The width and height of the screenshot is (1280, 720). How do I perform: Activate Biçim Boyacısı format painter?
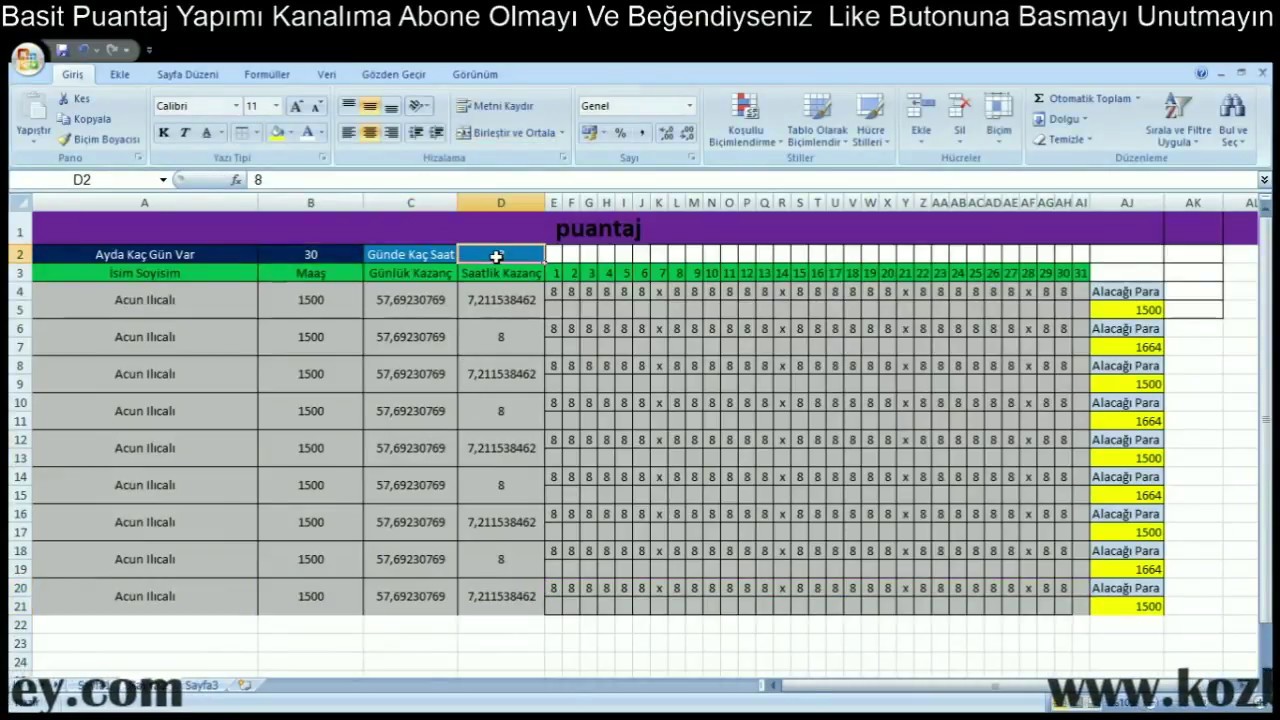pos(99,139)
